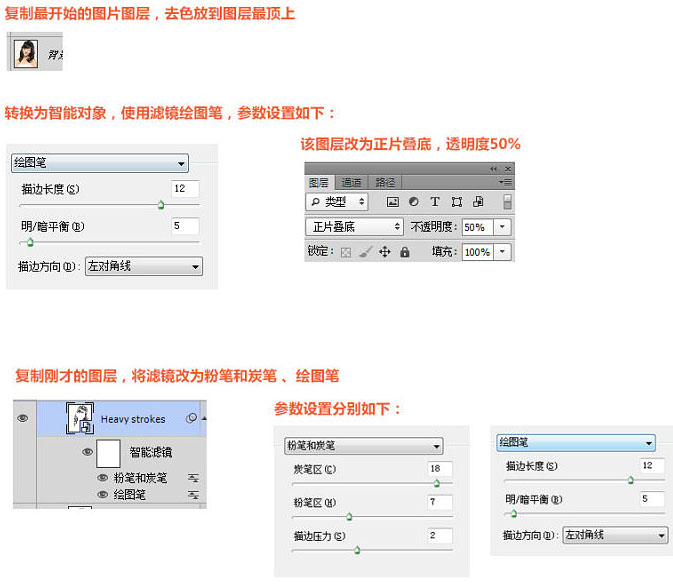
Task: Click the lock image pixels brush icon
Action: coord(365,252)
